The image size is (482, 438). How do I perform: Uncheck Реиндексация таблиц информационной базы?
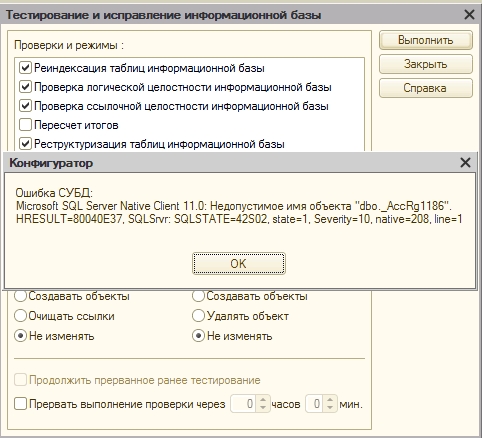pos(25,68)
